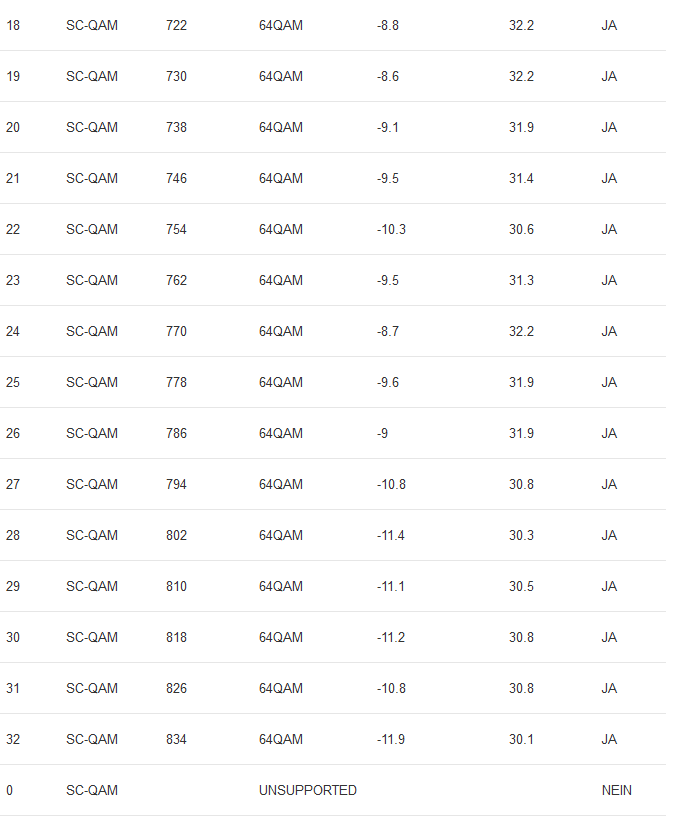Select channel 18 row number
The height and width of the screenshot is (827, 682).
pos(13,25)
